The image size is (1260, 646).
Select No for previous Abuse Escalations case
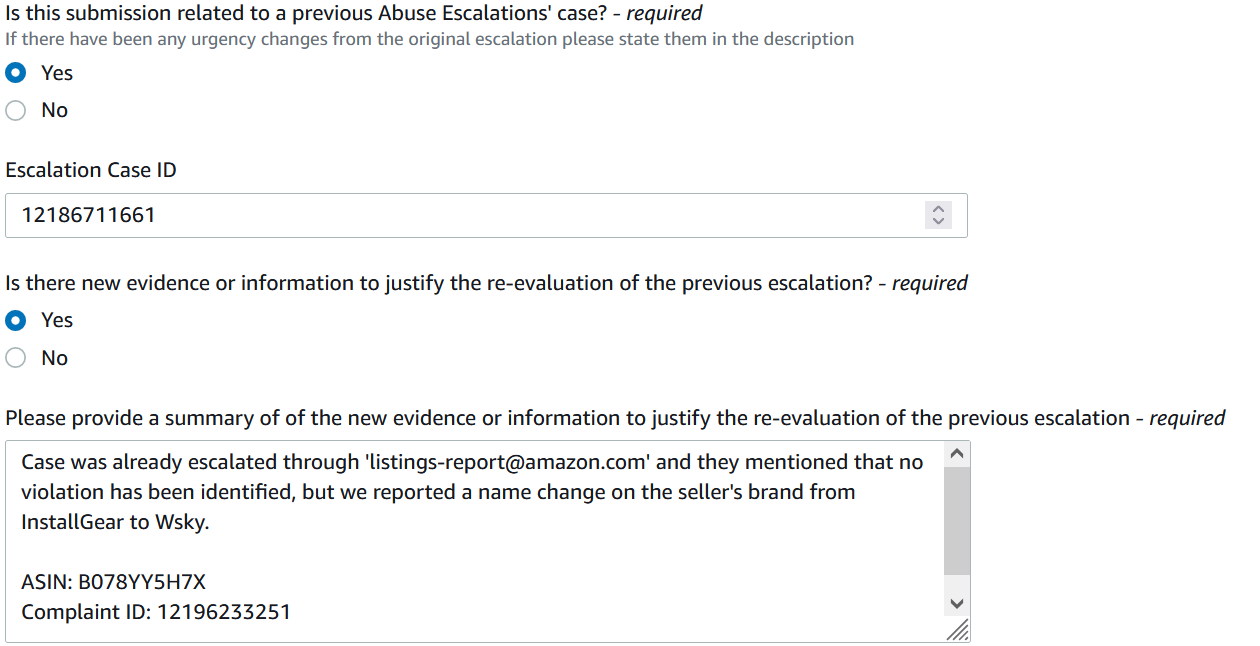[16, 111]
